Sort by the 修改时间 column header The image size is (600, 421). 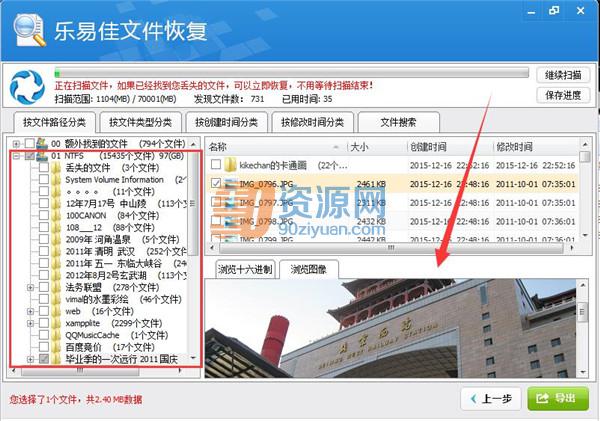pyautogui.click(x=536, y=147)
